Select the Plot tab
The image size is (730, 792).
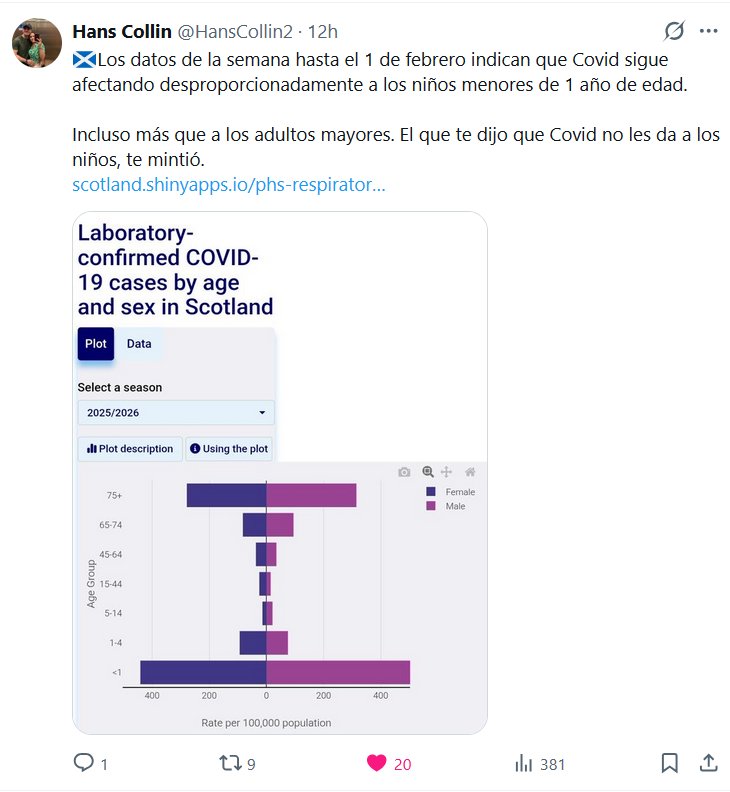(96, 344)
